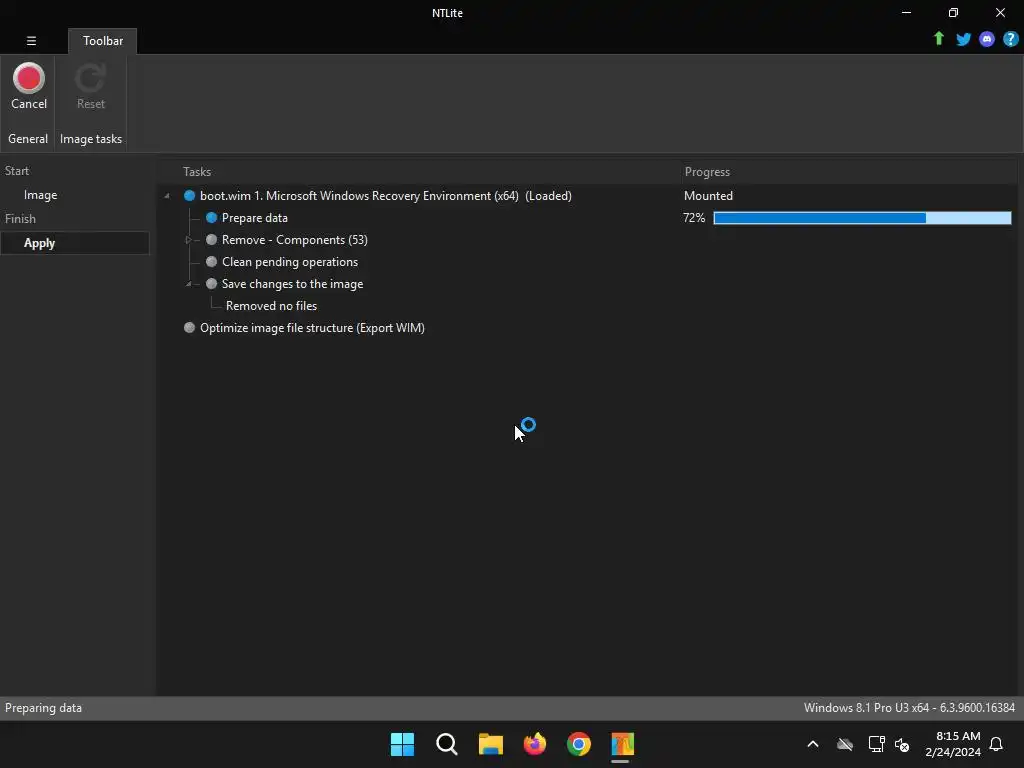Image resolution: width=1024 pixels, height=768 pixels.
Task: Open the Windows Start menu
Action: click(402, 744)
